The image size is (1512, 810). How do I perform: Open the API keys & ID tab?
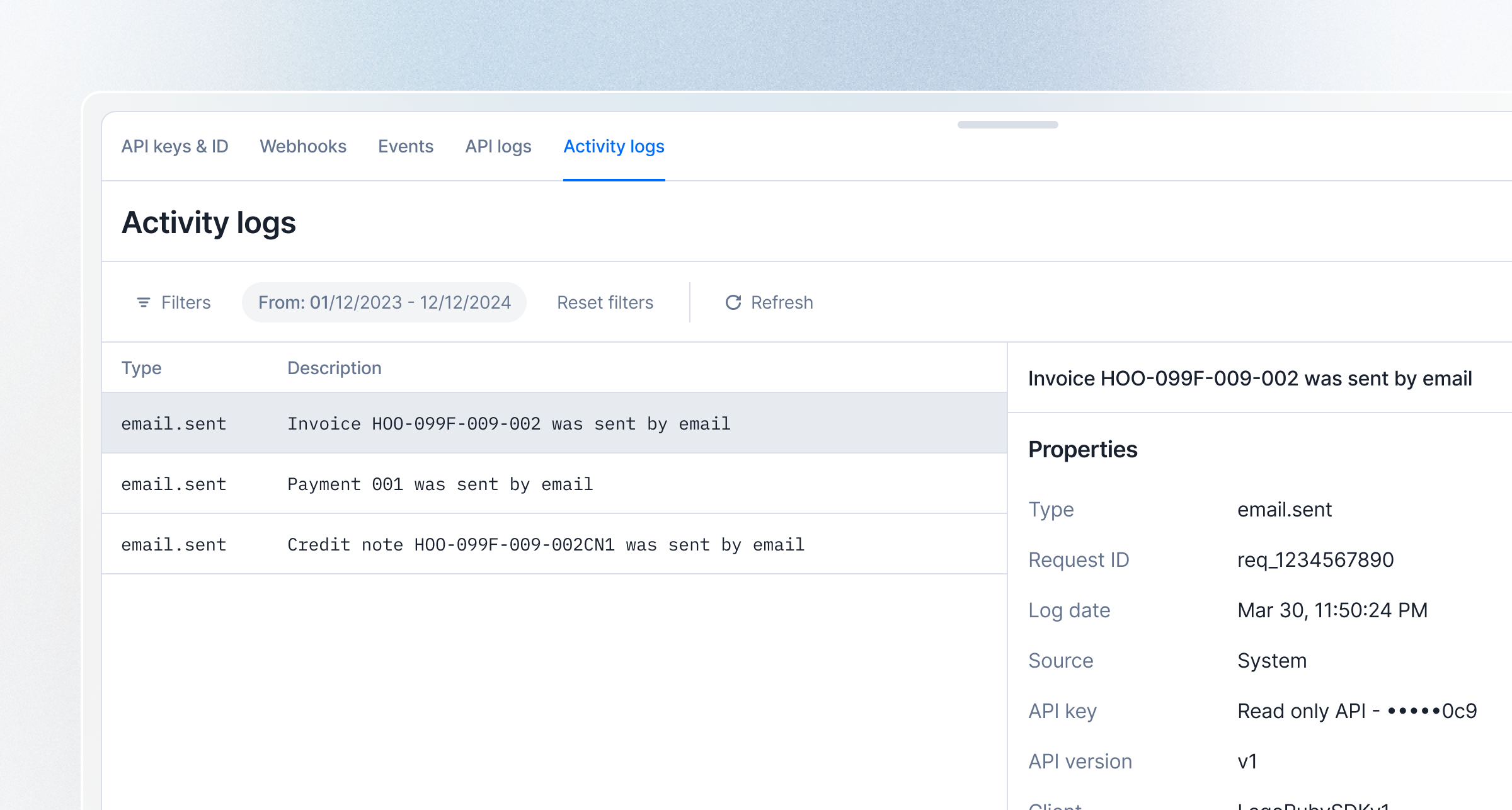pos(175,147)
